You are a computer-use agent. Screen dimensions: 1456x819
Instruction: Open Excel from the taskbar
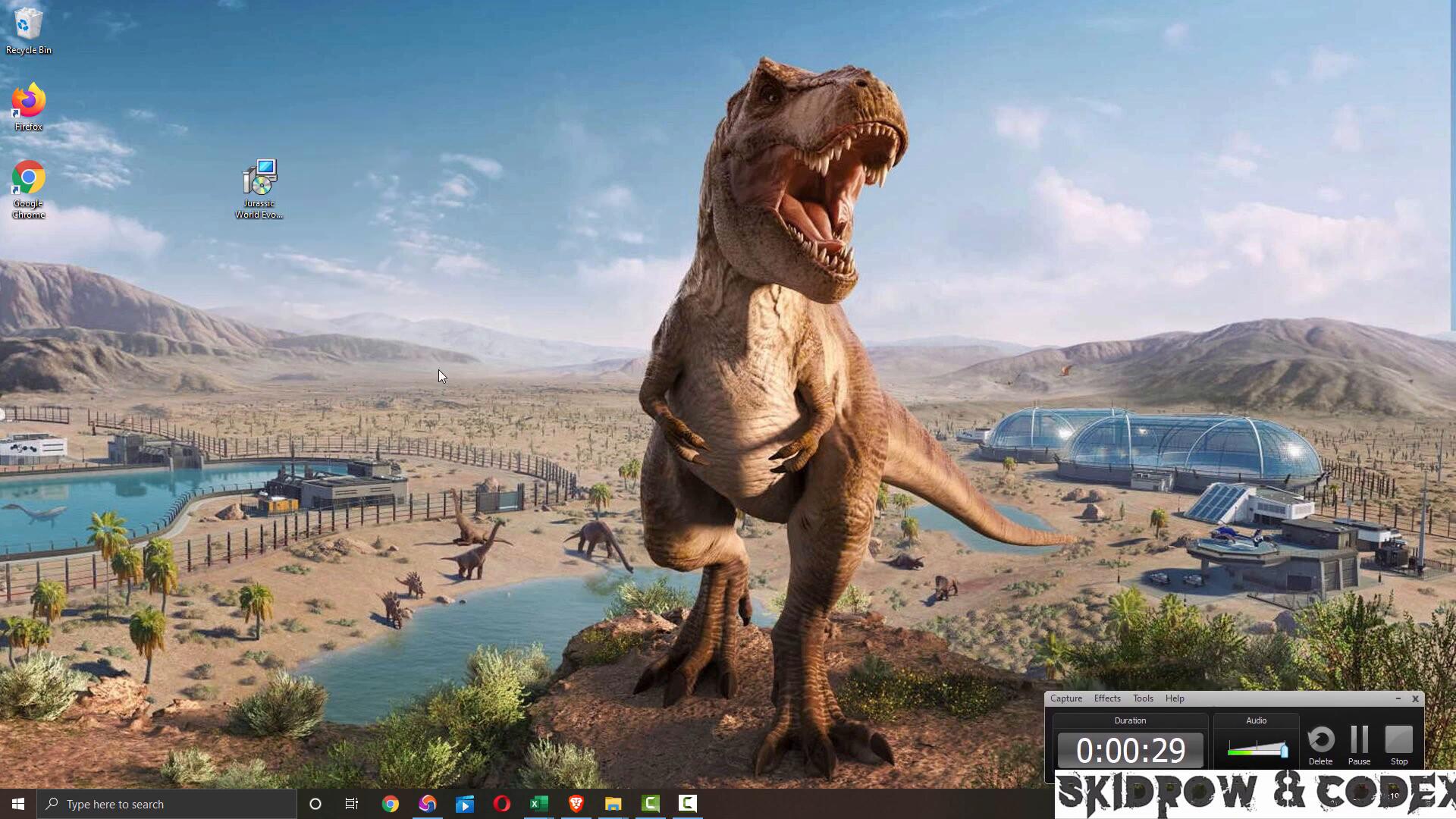(x=538, y=804)
